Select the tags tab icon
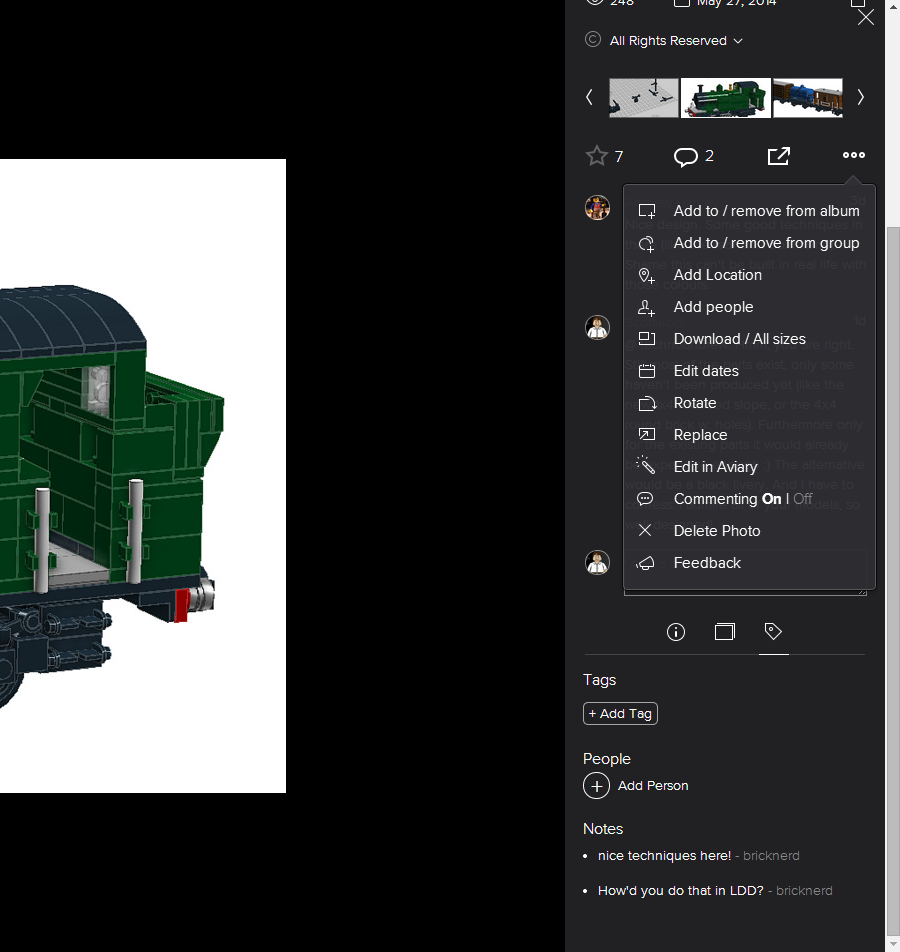900x952 pixels. 773,631
